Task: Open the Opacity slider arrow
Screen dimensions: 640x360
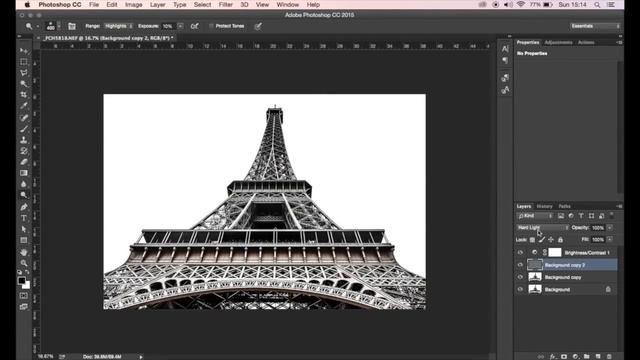Action: (610, 228)
